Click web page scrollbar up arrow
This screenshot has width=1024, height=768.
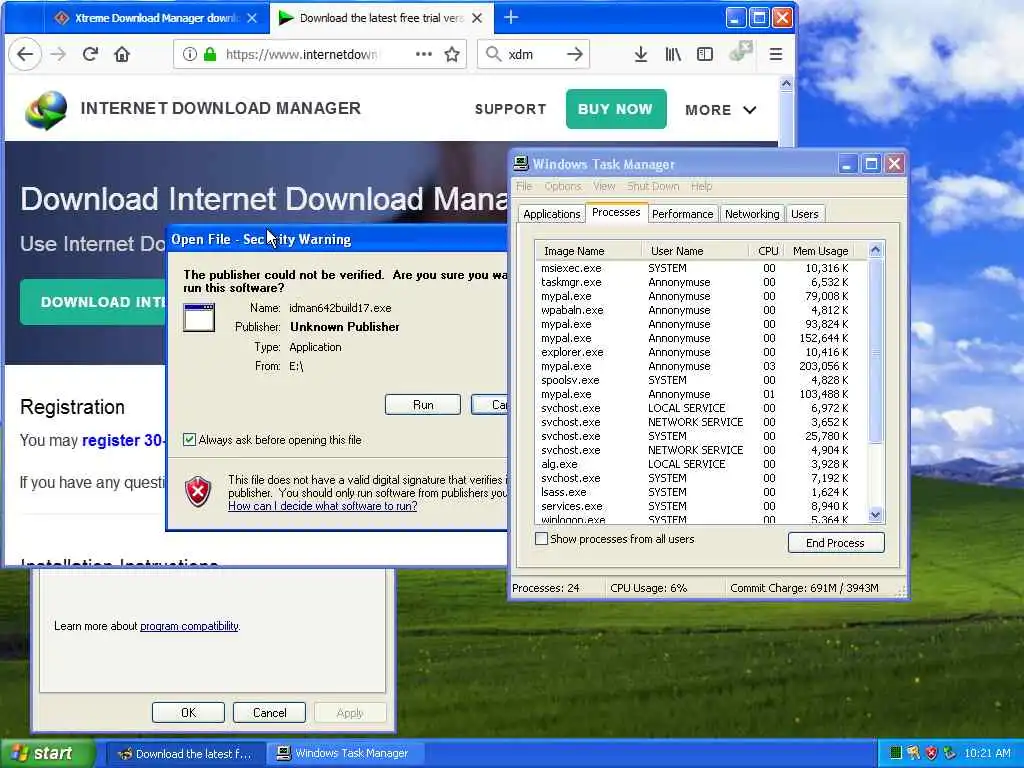coord(786,84)
